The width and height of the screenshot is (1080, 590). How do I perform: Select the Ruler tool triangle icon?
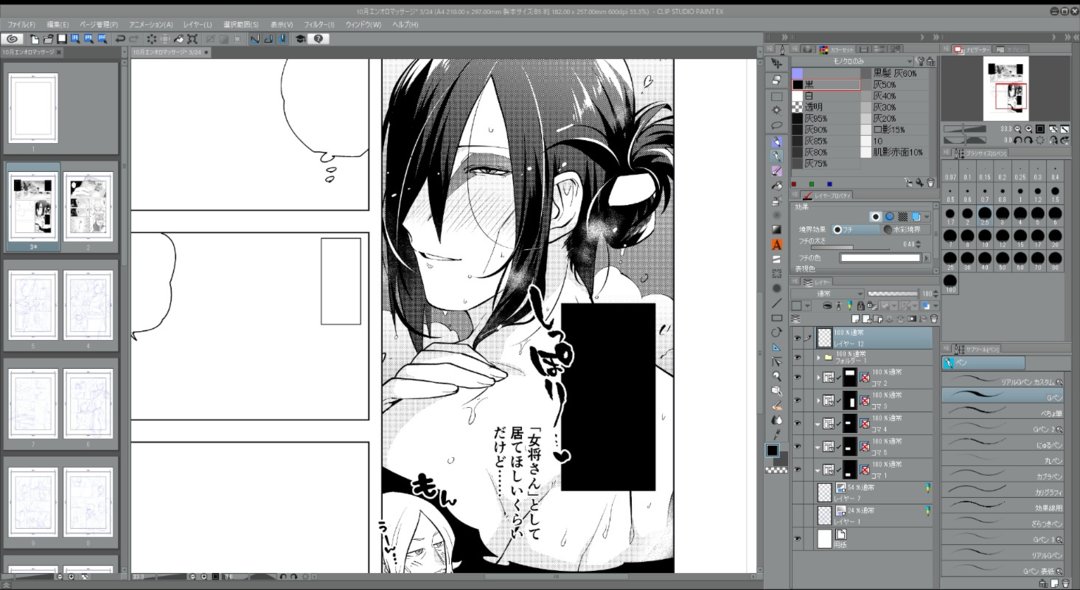pyautogui.click(x=776, y=348)
